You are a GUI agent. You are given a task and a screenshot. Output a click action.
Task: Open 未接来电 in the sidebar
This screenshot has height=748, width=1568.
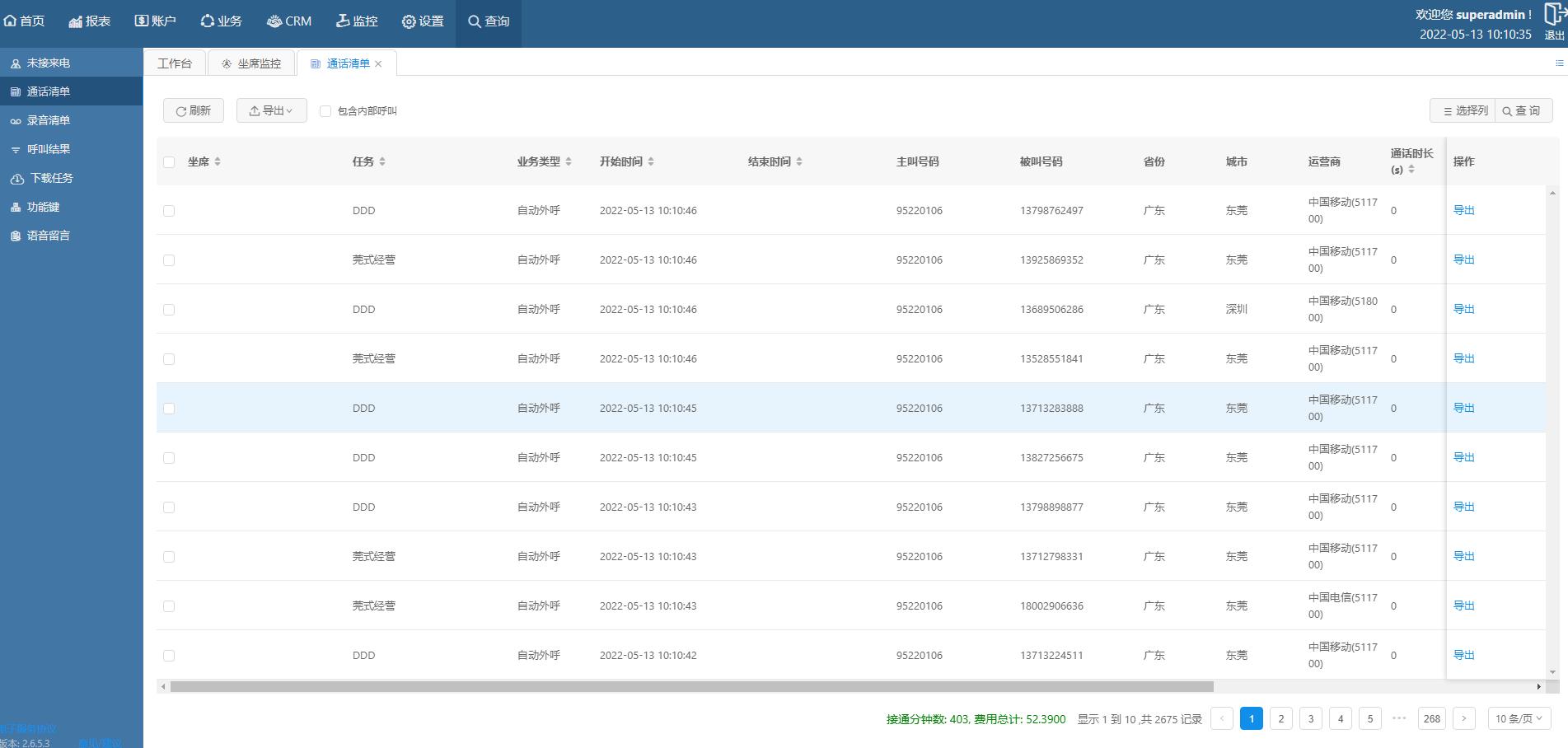point(72,63)
